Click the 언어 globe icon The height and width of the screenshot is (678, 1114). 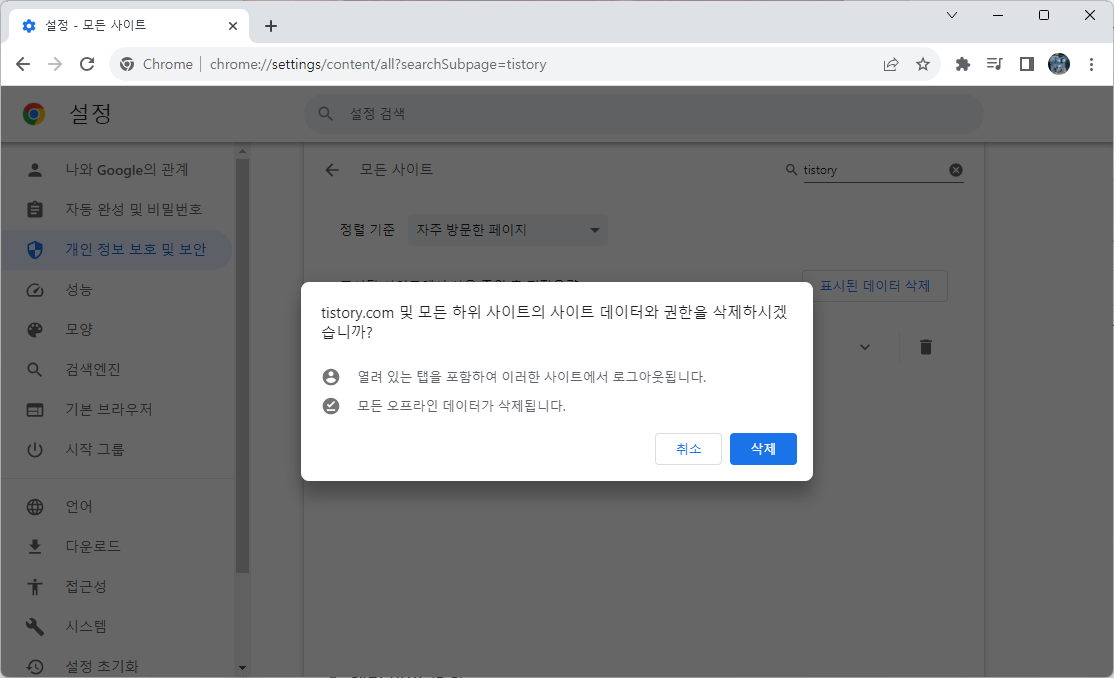tap(35, 507)
